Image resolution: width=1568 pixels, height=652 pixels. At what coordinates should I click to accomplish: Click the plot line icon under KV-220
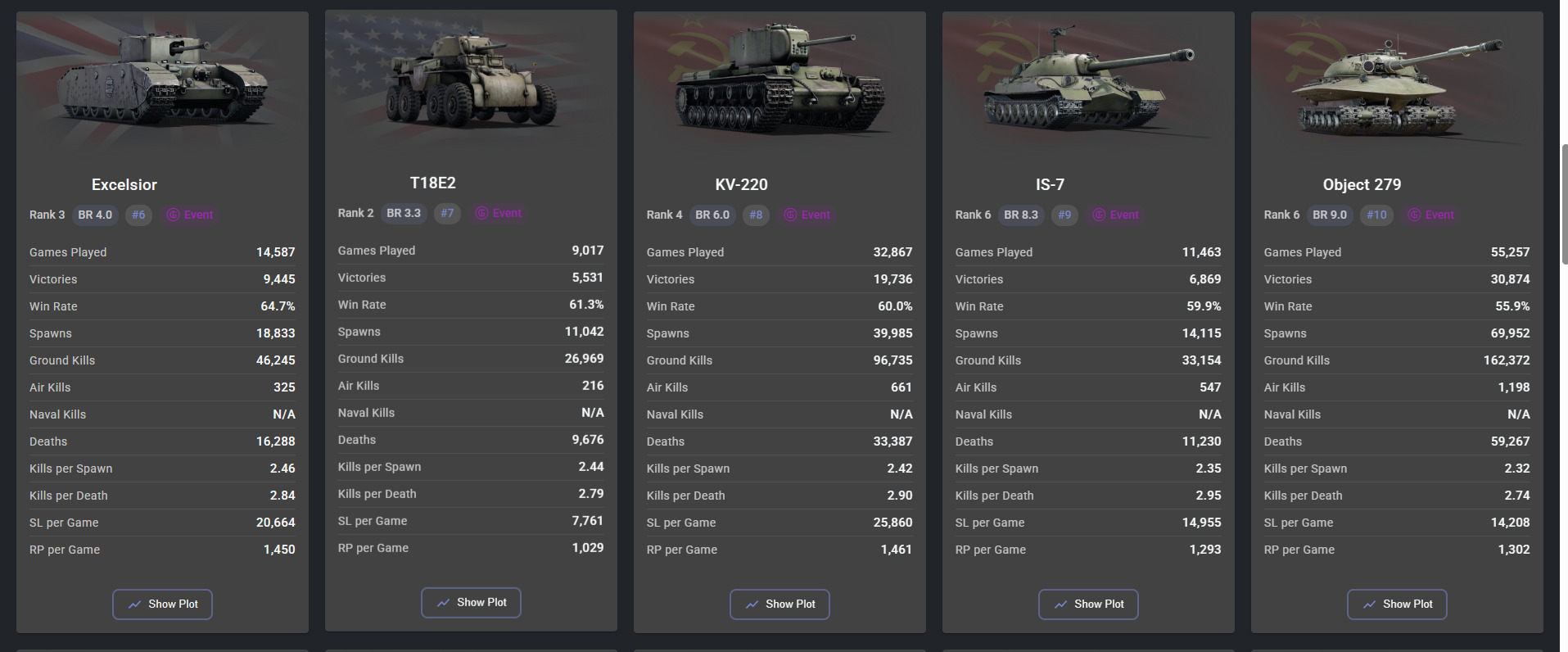coord(752,604)
